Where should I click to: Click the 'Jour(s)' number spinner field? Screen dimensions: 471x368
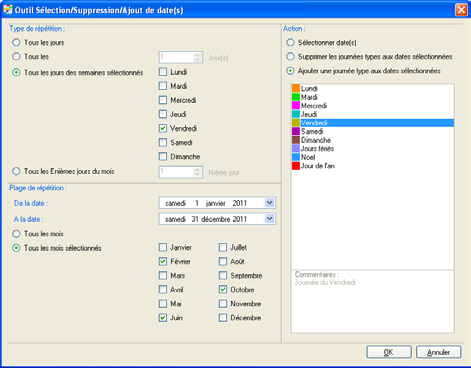(x=180, y=57)
